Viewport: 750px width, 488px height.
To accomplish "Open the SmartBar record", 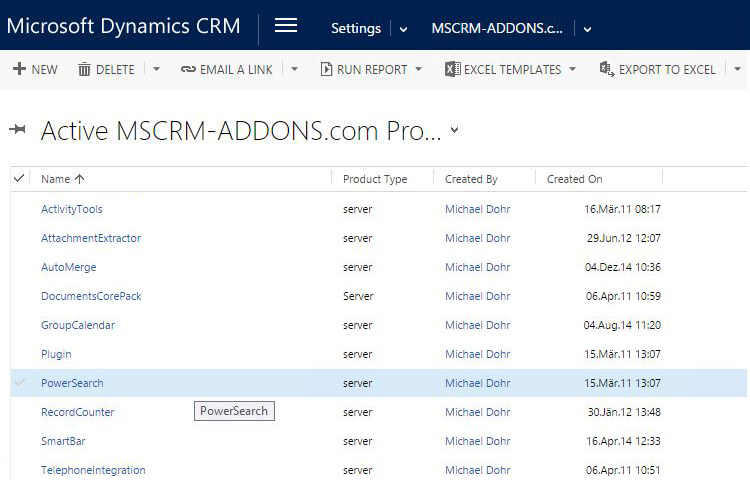I will 63,441.
